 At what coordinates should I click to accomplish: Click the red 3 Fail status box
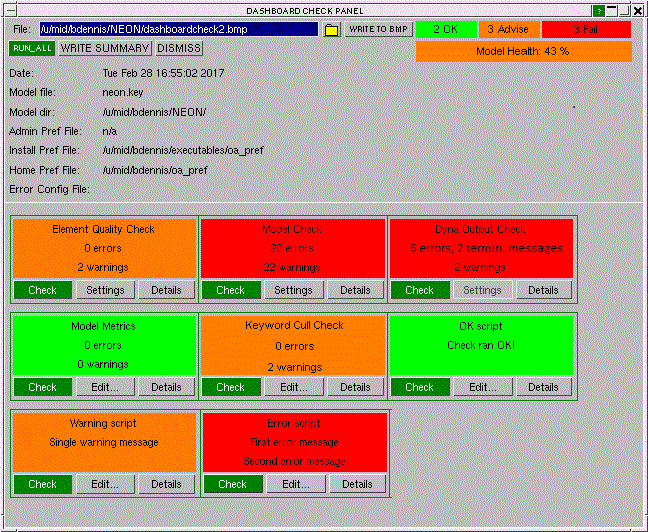(586, 30)
